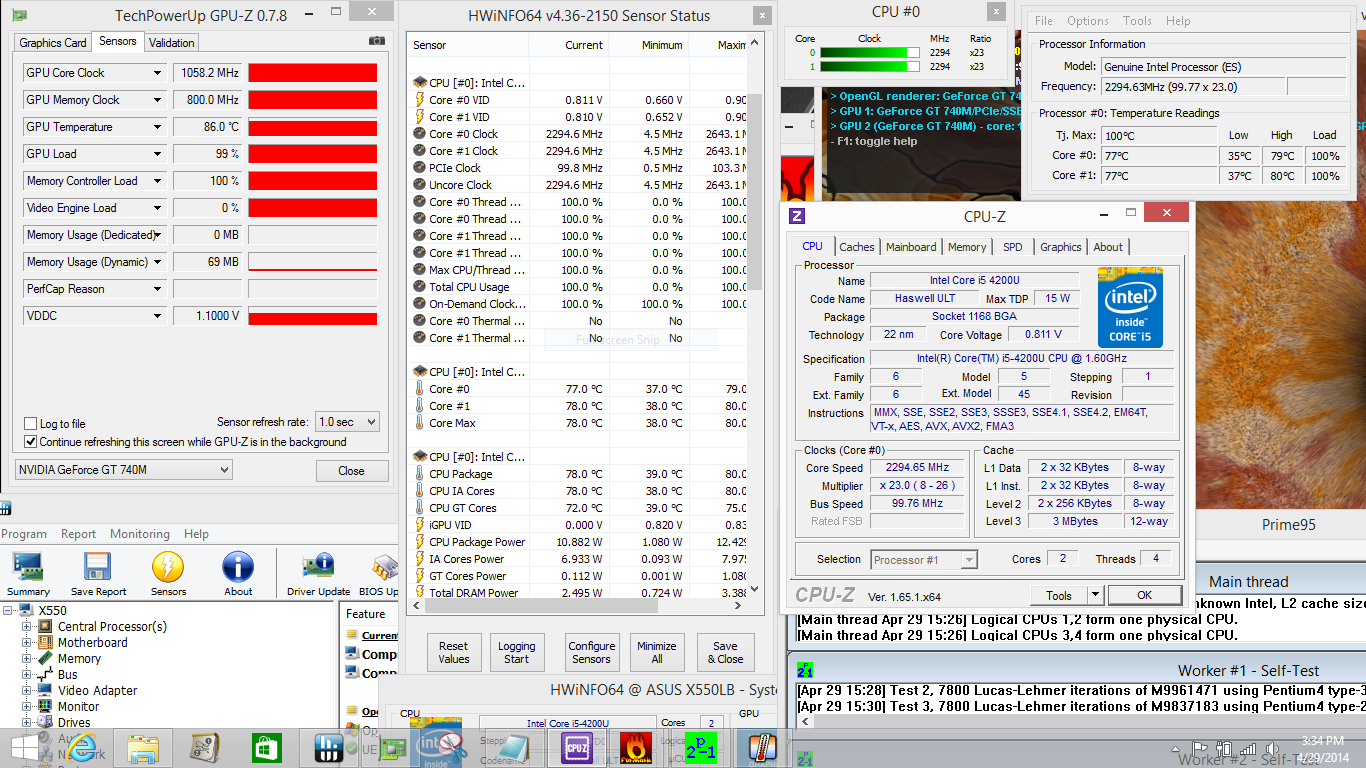The width and height of the screenshot is (1366, 768).
Task: Click the GPU-Z screenshot camera icon
Action: (376, 41)
